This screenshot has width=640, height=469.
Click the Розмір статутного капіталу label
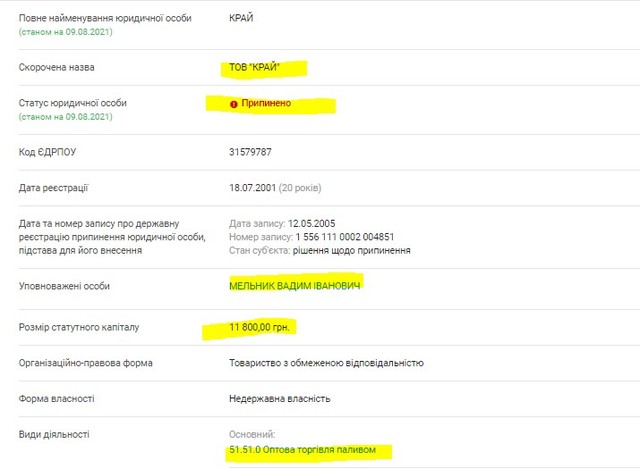pos(81,327)
